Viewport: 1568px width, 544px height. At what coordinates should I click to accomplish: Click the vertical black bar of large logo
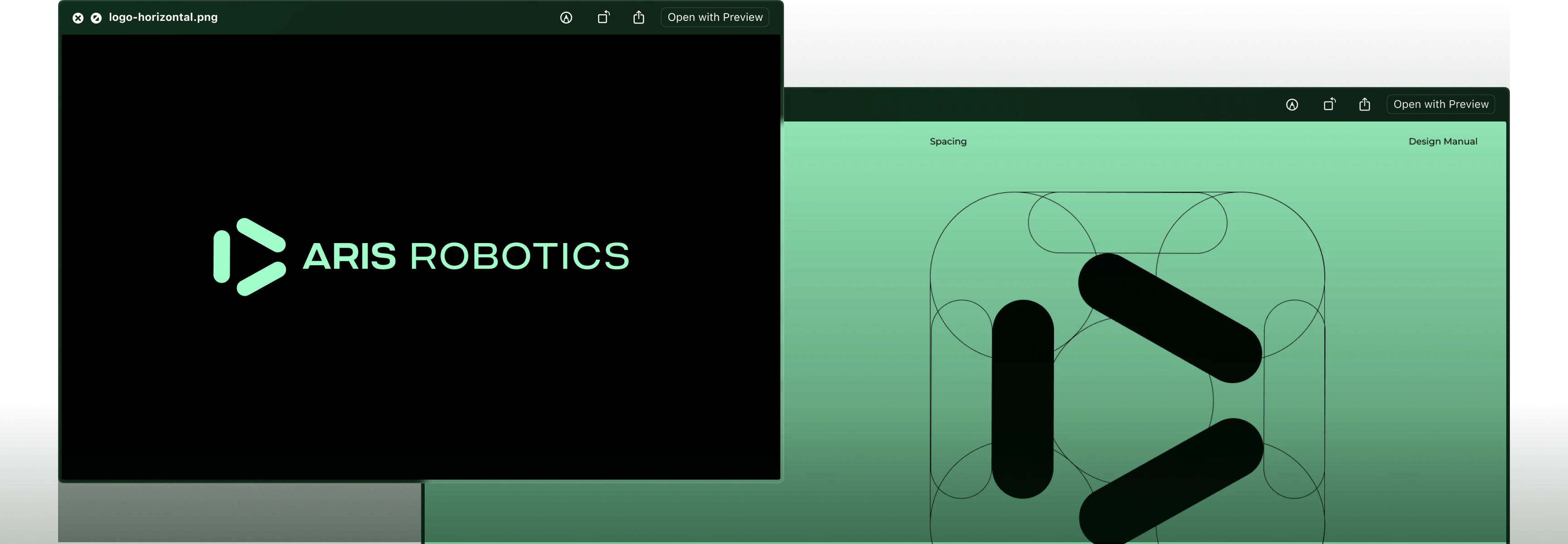pyautogui.click(x=1023, y=398)
